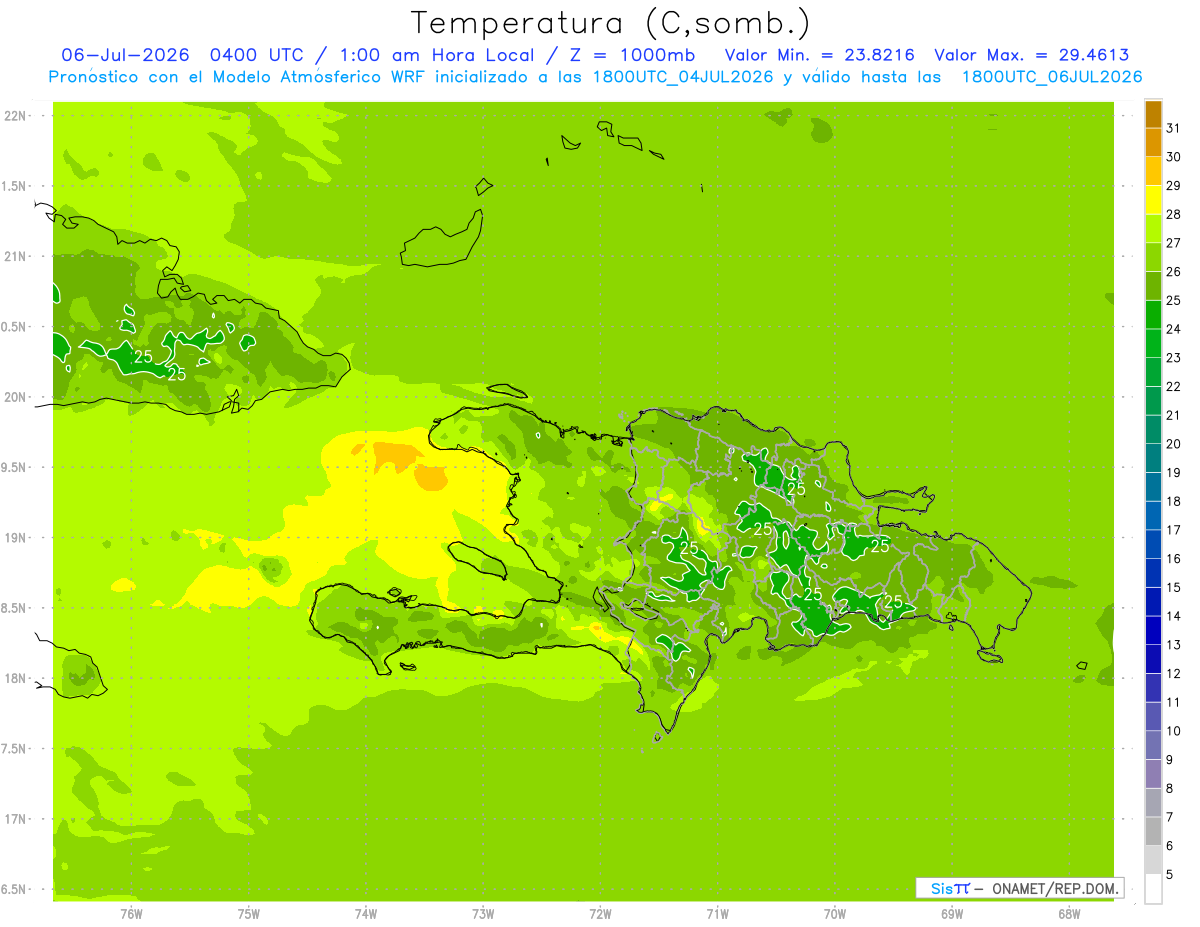Click the 68W longitude axis label

1069,913
